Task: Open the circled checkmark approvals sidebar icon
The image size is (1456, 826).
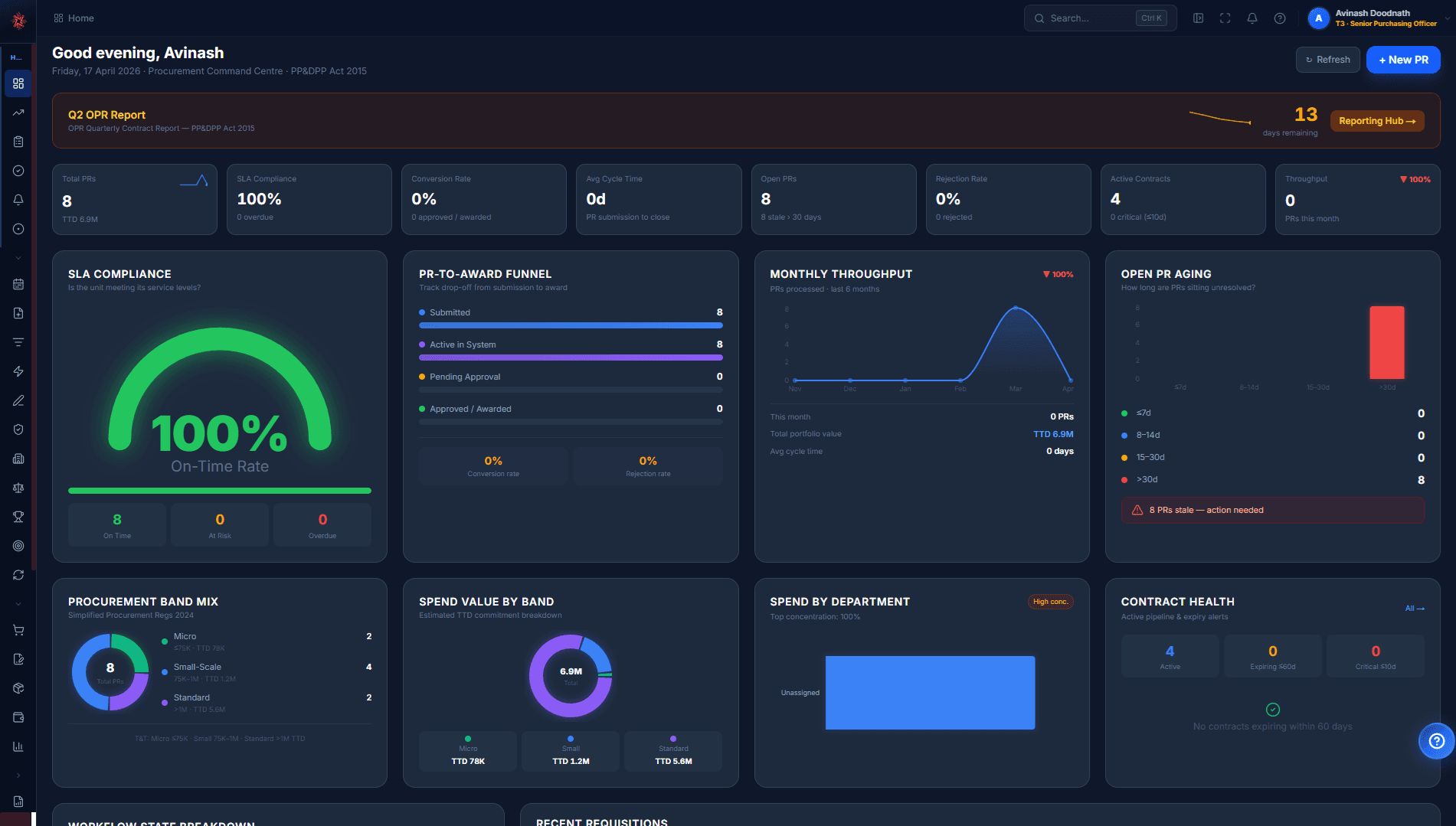Action: click(x=18, y=171)
